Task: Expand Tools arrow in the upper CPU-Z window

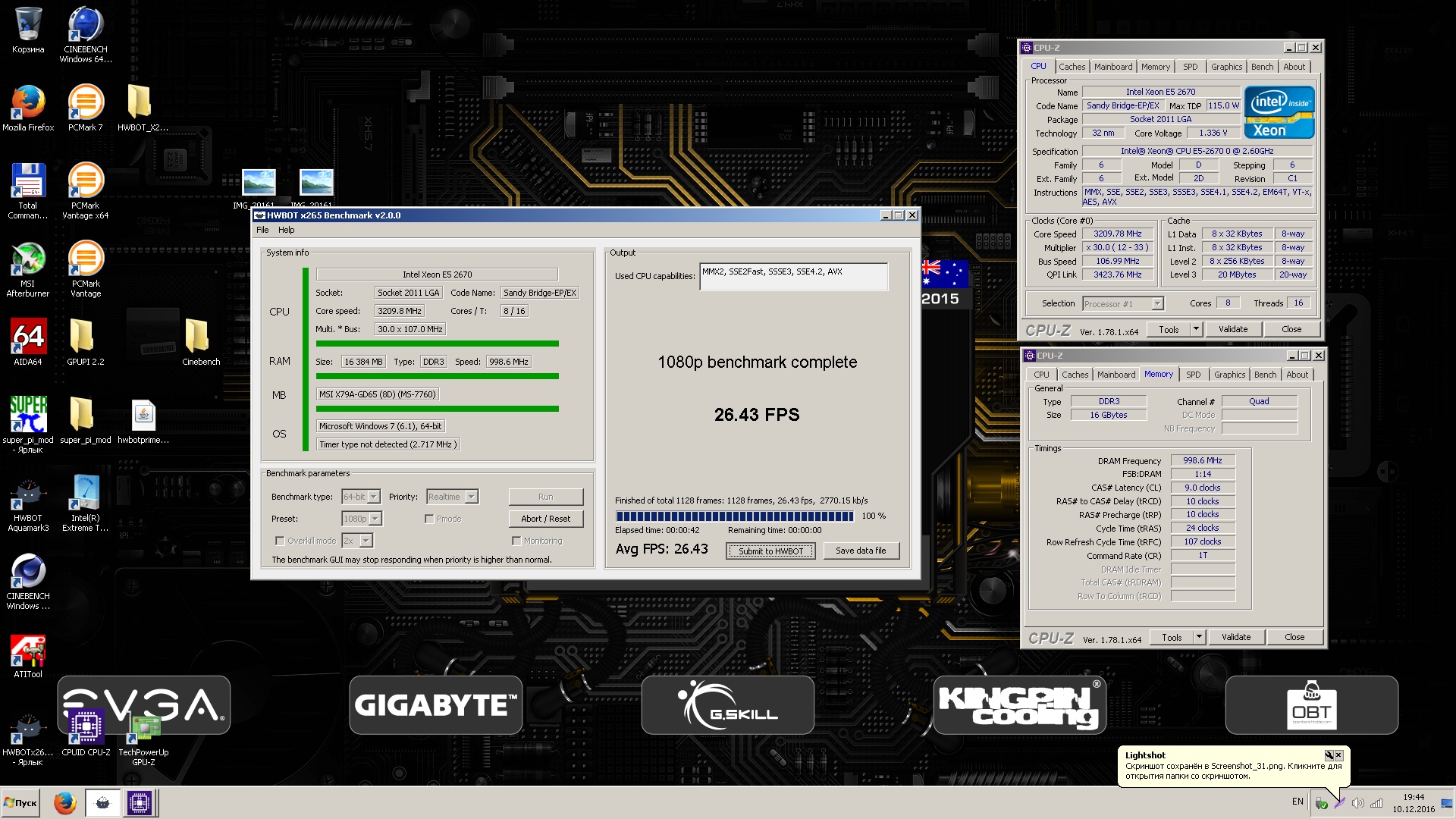Action: tap(1196, 329)
